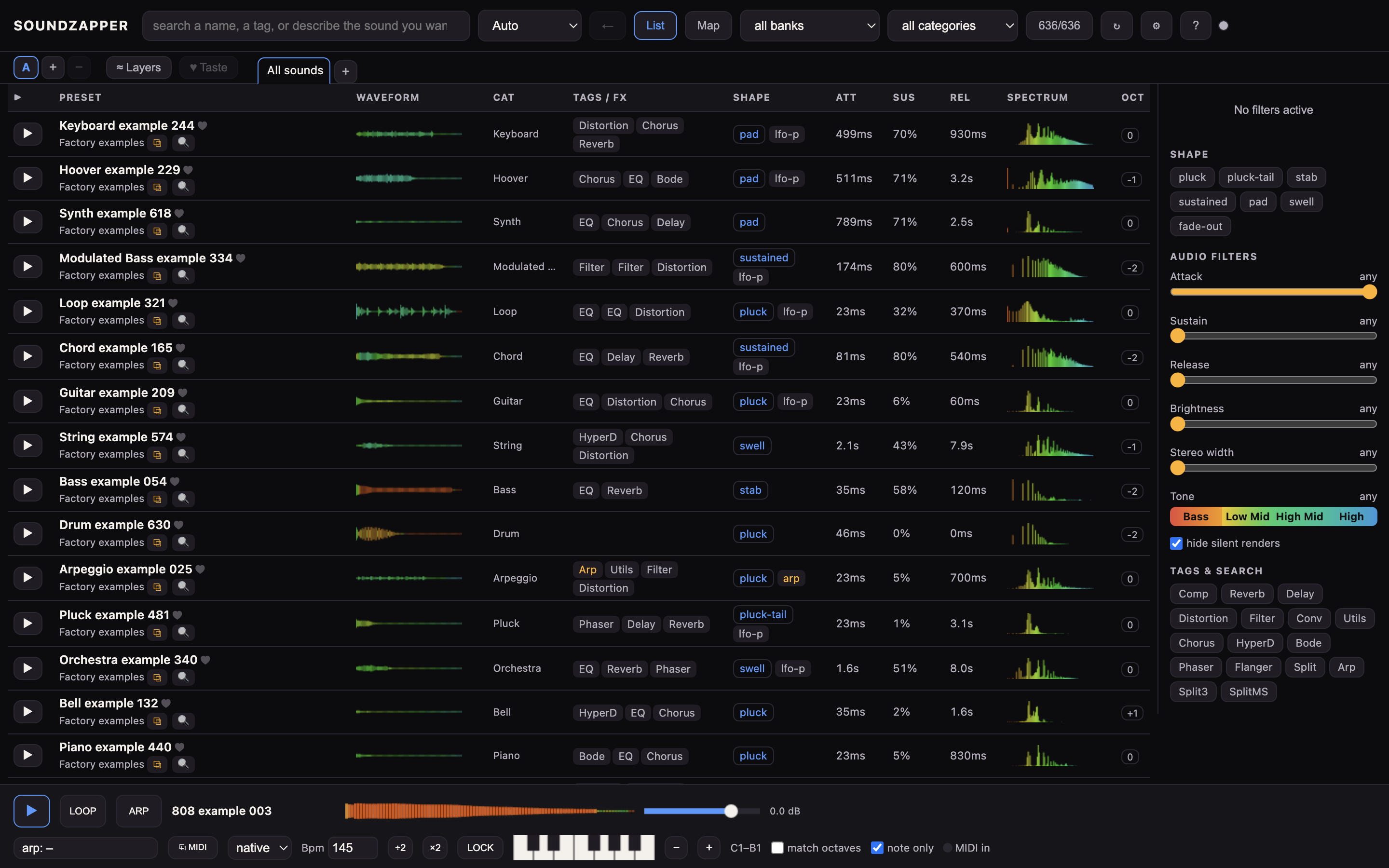
Task: Switch to the Map view
Action: (x=708, y=26)
